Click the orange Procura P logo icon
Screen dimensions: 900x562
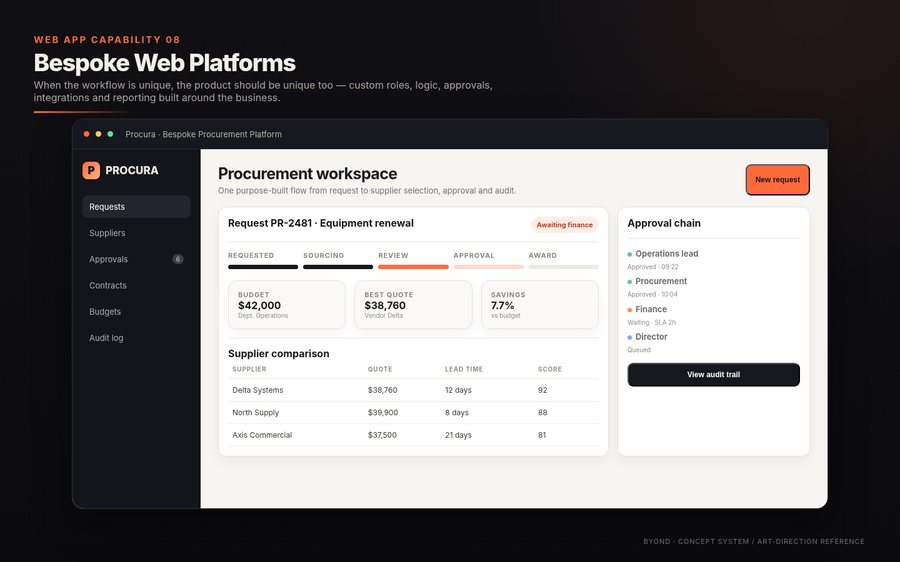coord(91,170)
